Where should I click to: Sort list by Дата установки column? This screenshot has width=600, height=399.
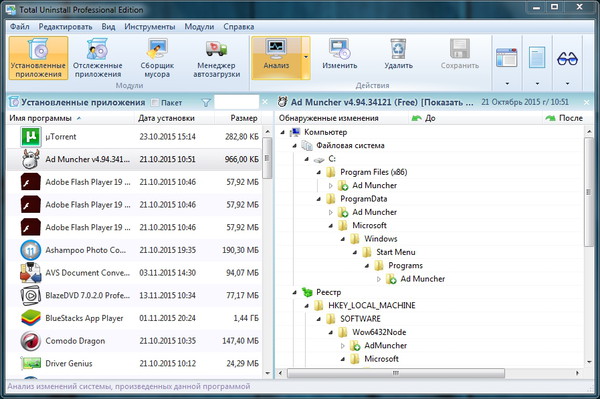(x=166, y=118)
